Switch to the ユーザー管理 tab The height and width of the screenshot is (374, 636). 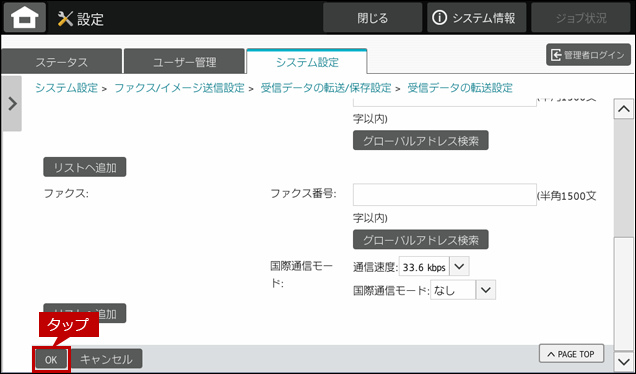pyautogui.click(x=185, y=62)
